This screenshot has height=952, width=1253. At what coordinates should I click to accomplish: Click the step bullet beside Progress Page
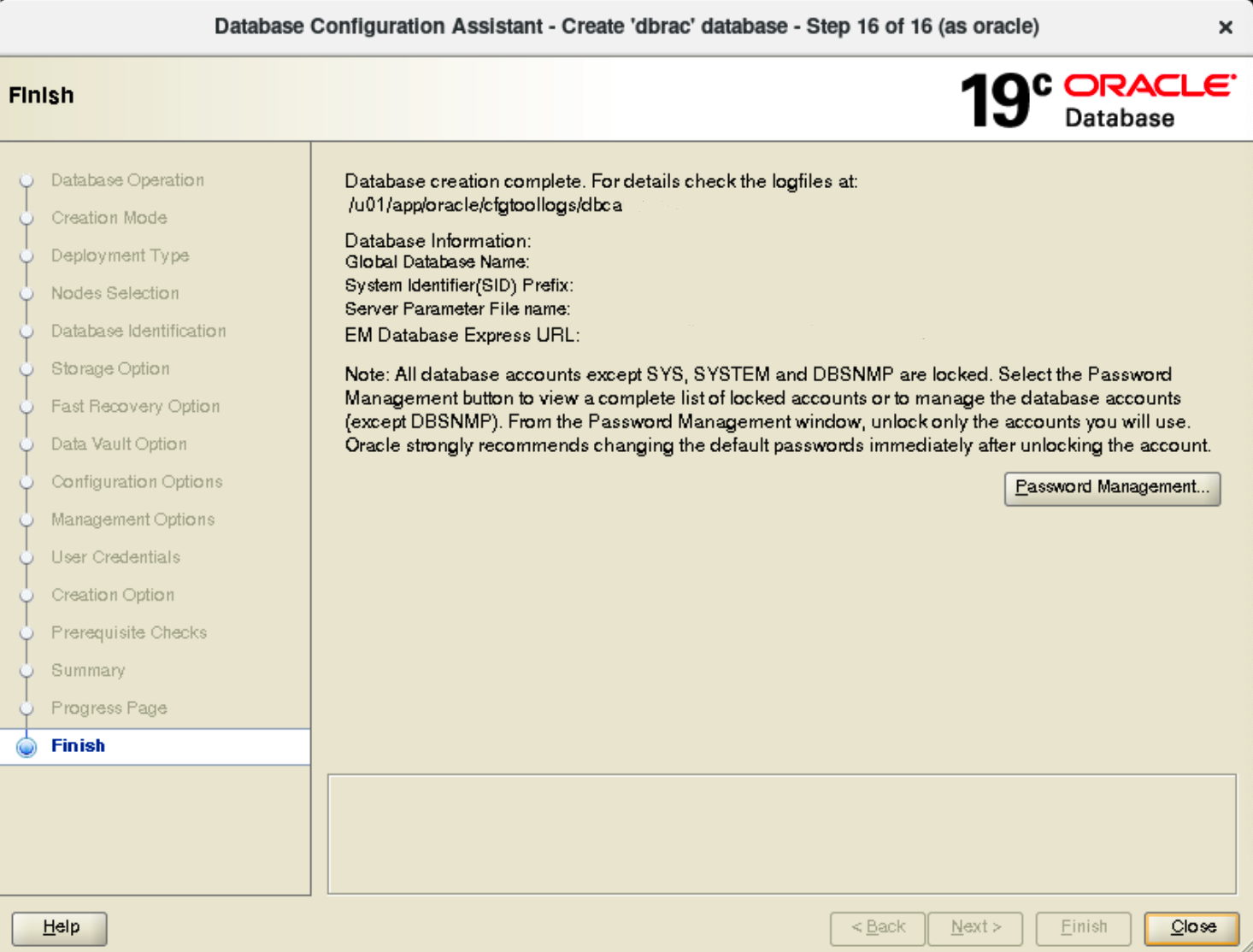(26, 708)
